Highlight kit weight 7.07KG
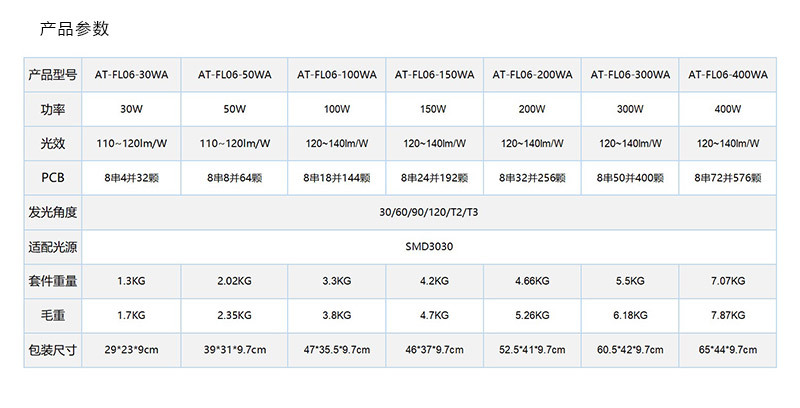Screen dimensions: 800x408 tap(728, 281)
